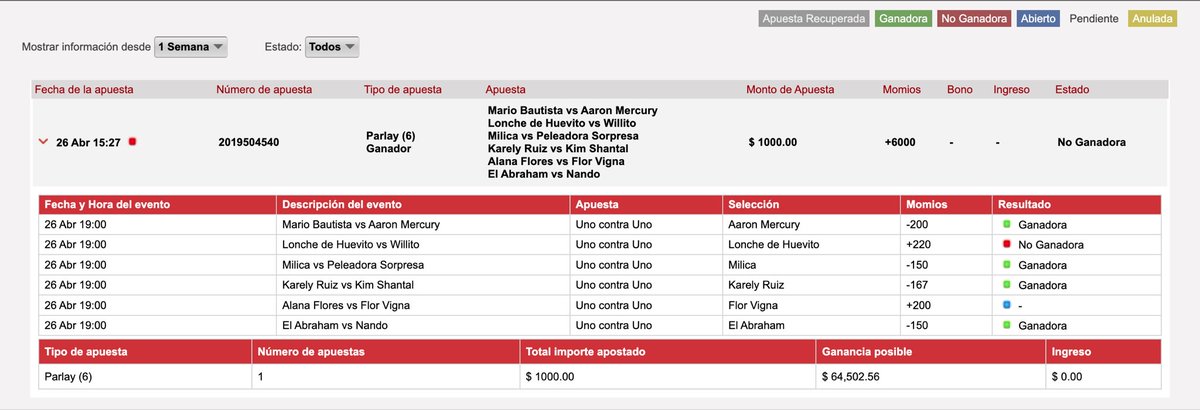Click the '$ 0.00' income value
This screenshot has height=410, width=1200.
1068,376
